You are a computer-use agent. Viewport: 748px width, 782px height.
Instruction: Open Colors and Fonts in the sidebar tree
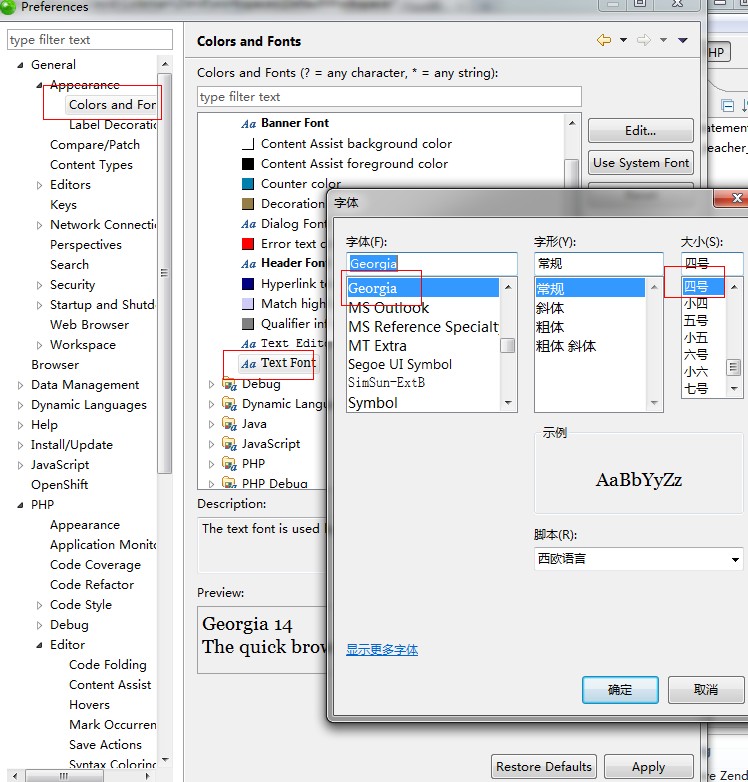(113, 105)
